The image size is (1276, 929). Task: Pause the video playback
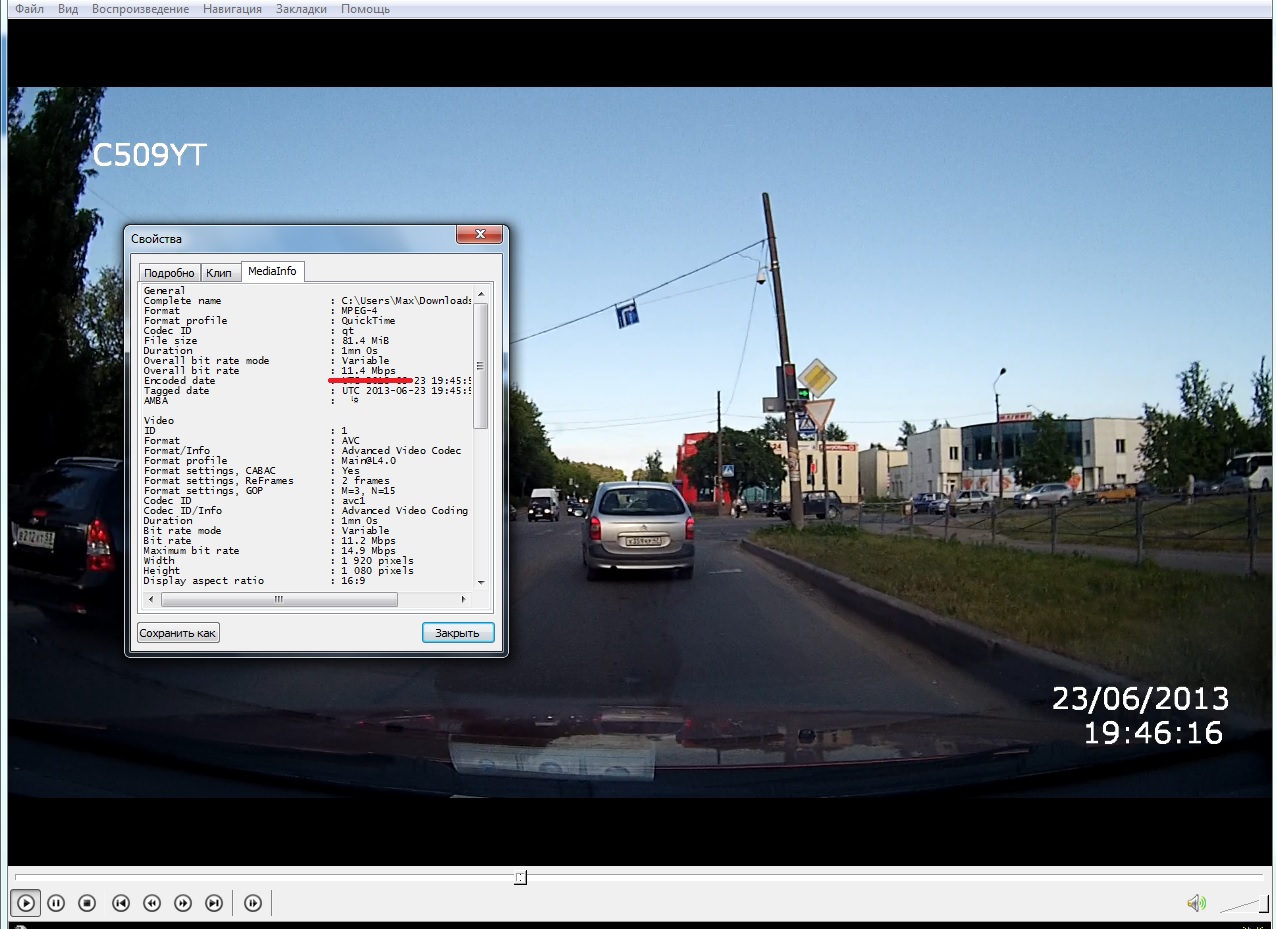click(x=56, y=903)
